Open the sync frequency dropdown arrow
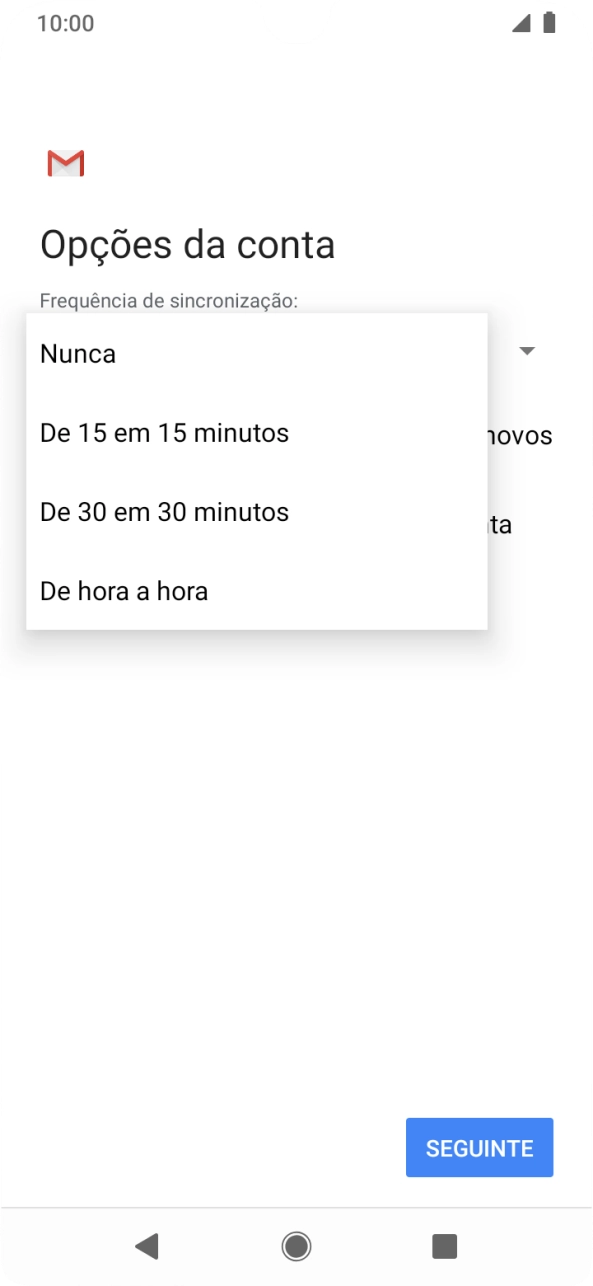Viewport: 593px width, 1286px height. pyautogui.click(x=527, y=351)
